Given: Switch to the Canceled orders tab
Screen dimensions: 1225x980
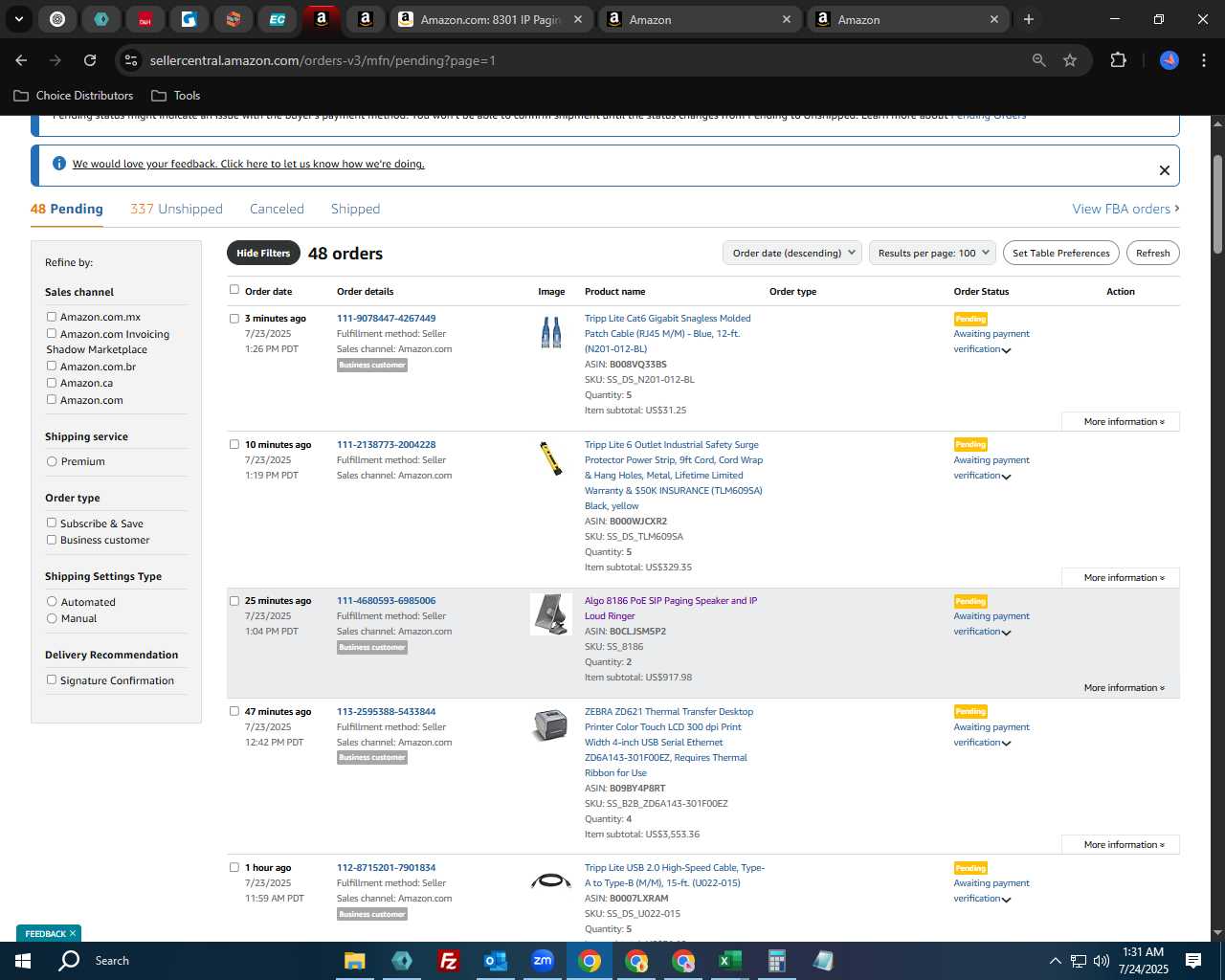Looking at the screenshot, I should (277, 209).
